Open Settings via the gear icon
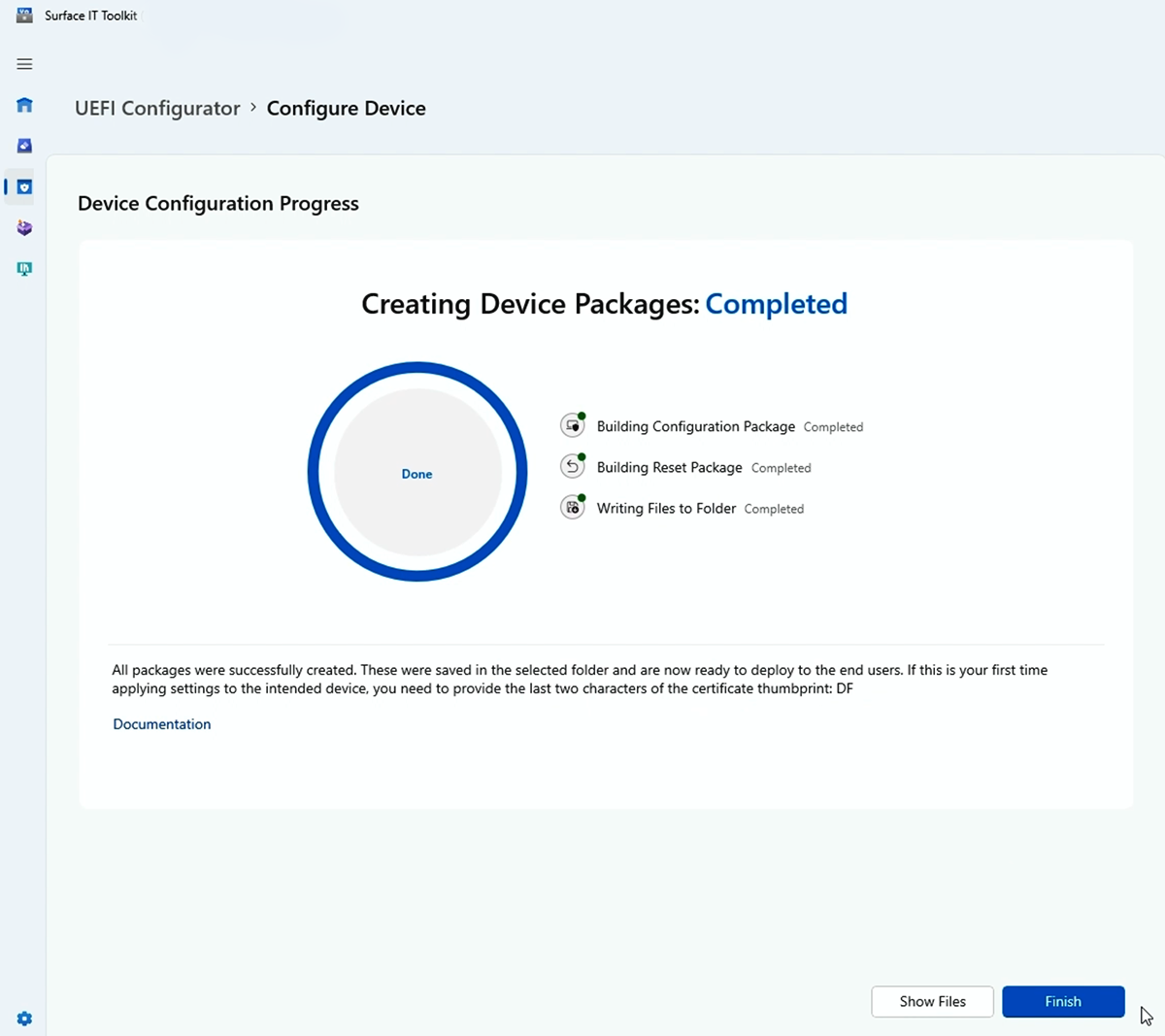This screenshot has width=1165, height=1036. click(23, 1018)
